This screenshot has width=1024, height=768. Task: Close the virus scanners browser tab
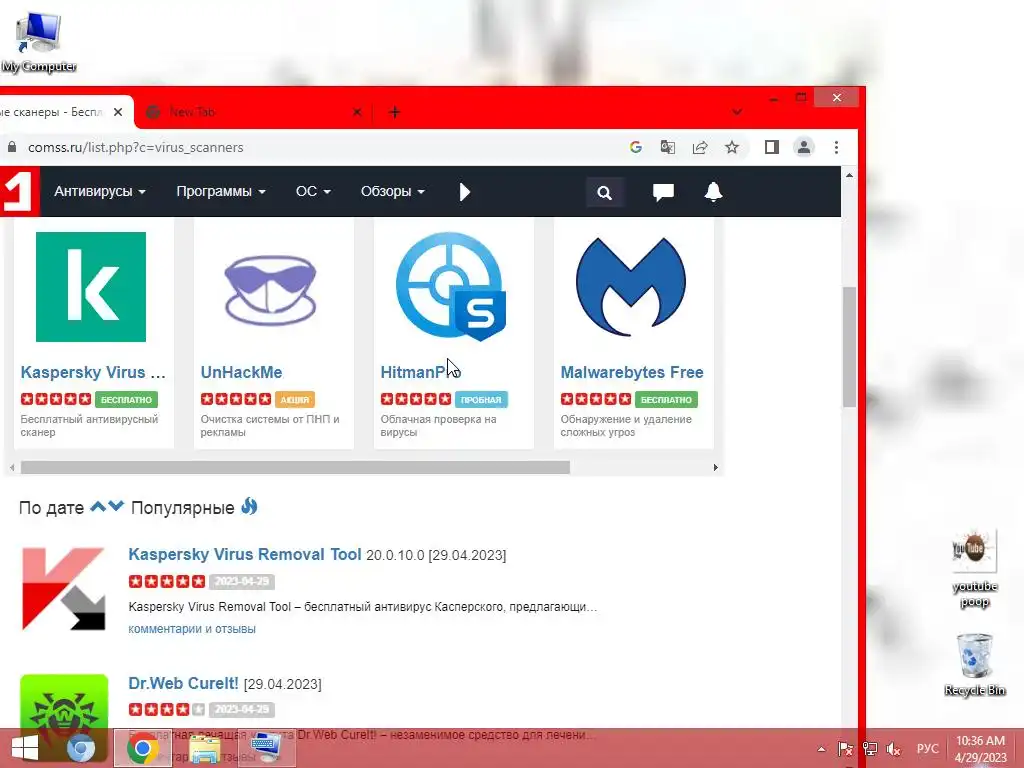tap(118, 112)
